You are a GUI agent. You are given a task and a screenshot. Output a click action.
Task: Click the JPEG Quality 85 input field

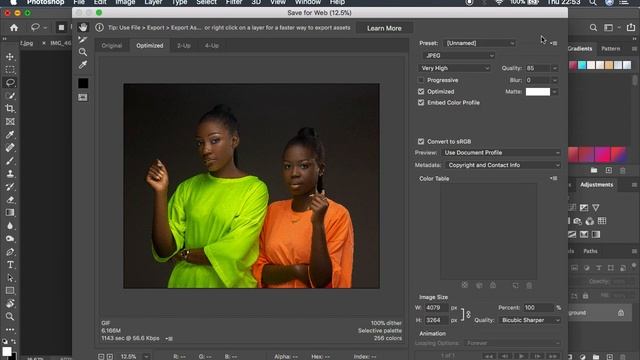[537, 68]
